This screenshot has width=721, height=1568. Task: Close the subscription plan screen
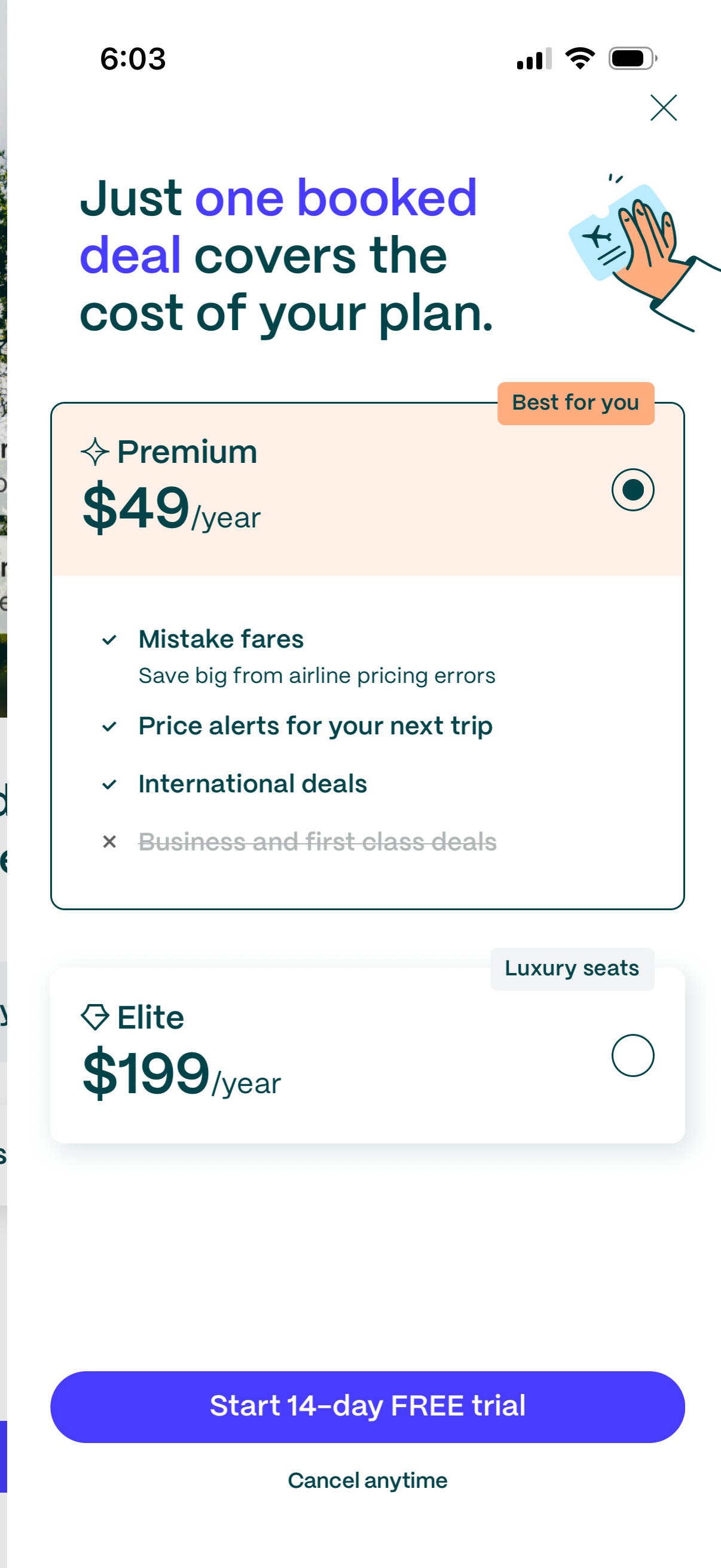pos(663,108)
